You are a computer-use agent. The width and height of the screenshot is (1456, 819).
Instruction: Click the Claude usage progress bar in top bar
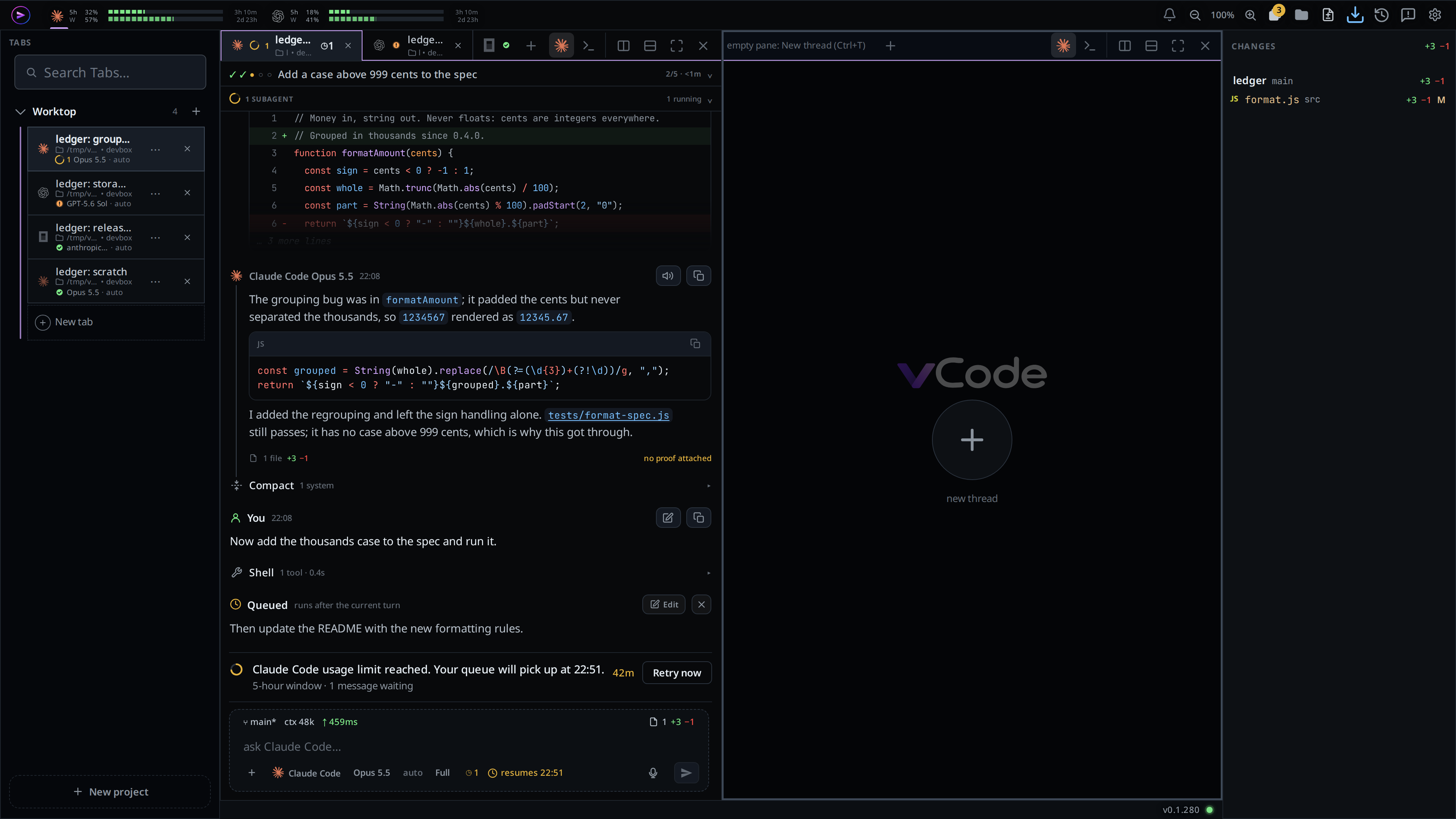click(x=165, y=15)
